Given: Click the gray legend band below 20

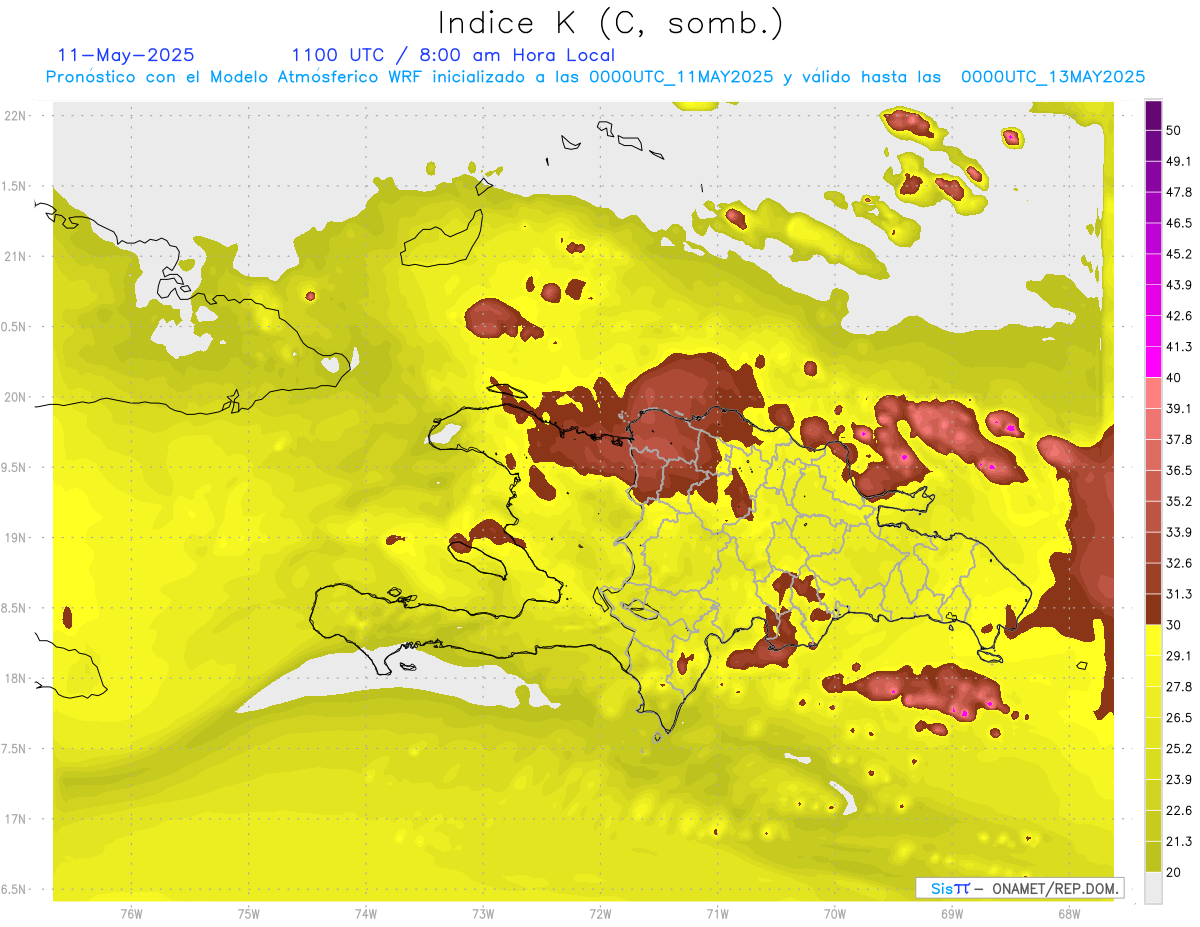Looking at the screenshot, I should (1153, 887).
